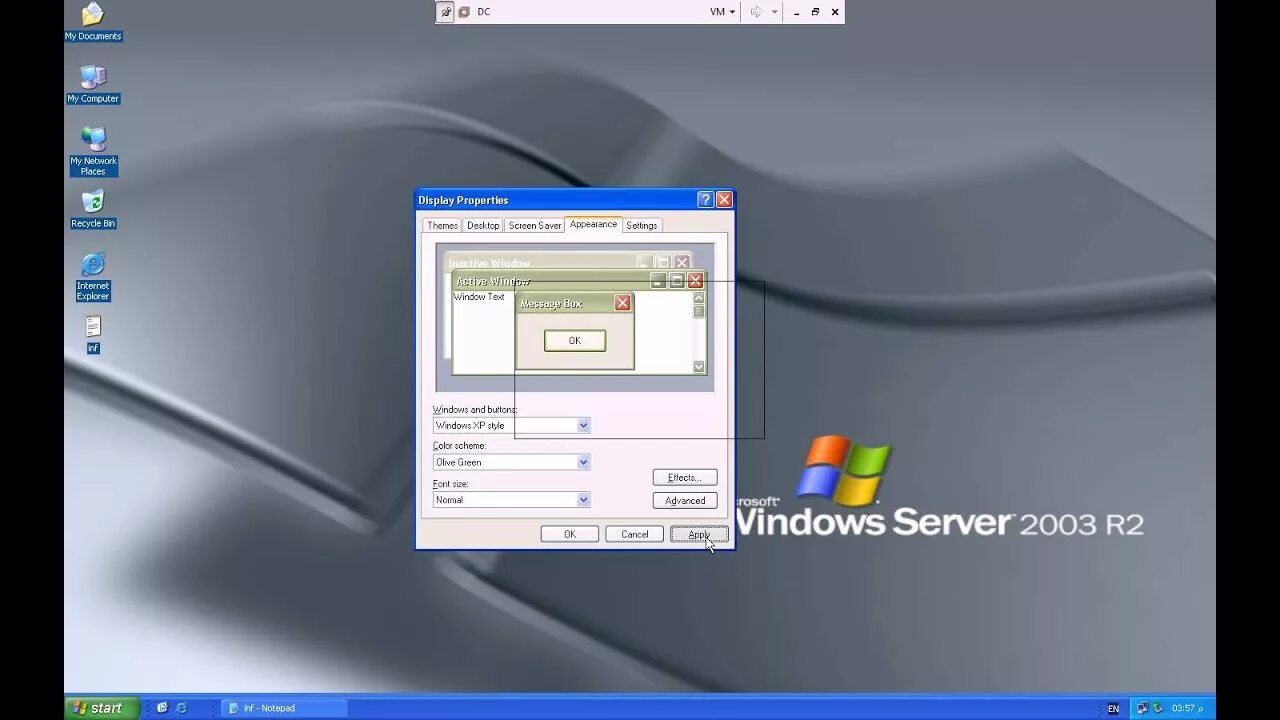Minimize the VM console toolbar

click(796, 12)
